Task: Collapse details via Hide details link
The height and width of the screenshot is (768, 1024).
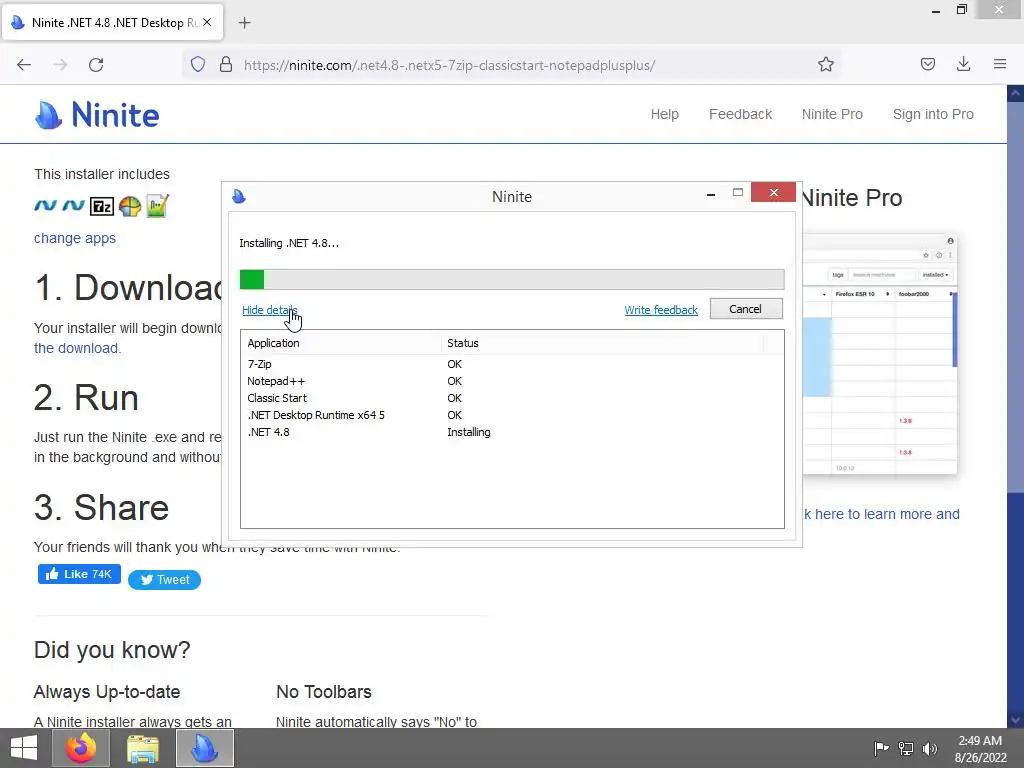Action: click(x=270, y=310)
